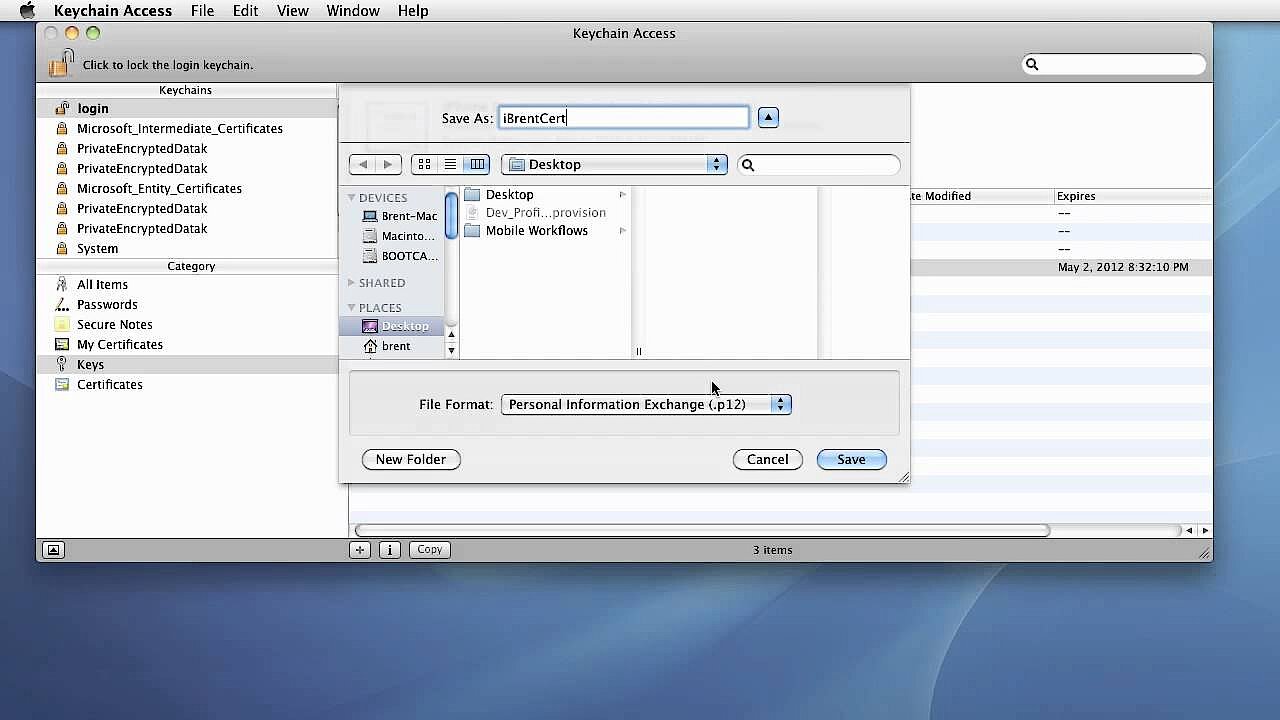Click the New Folder button
This screenshot has height=720, width=1280.
pyautogui.click(x=411, y=459)
